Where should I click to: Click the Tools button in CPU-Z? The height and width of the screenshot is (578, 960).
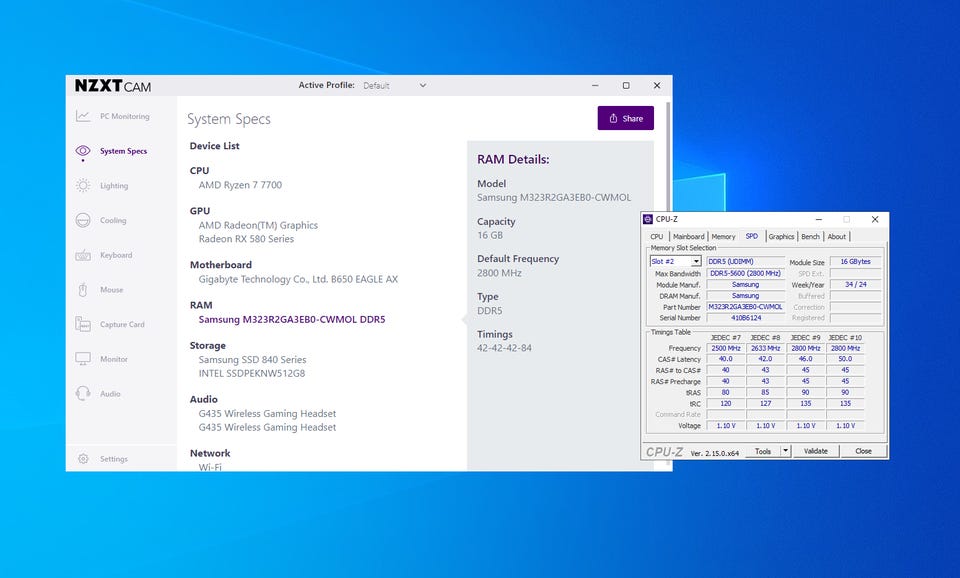[x=763, y=451]
